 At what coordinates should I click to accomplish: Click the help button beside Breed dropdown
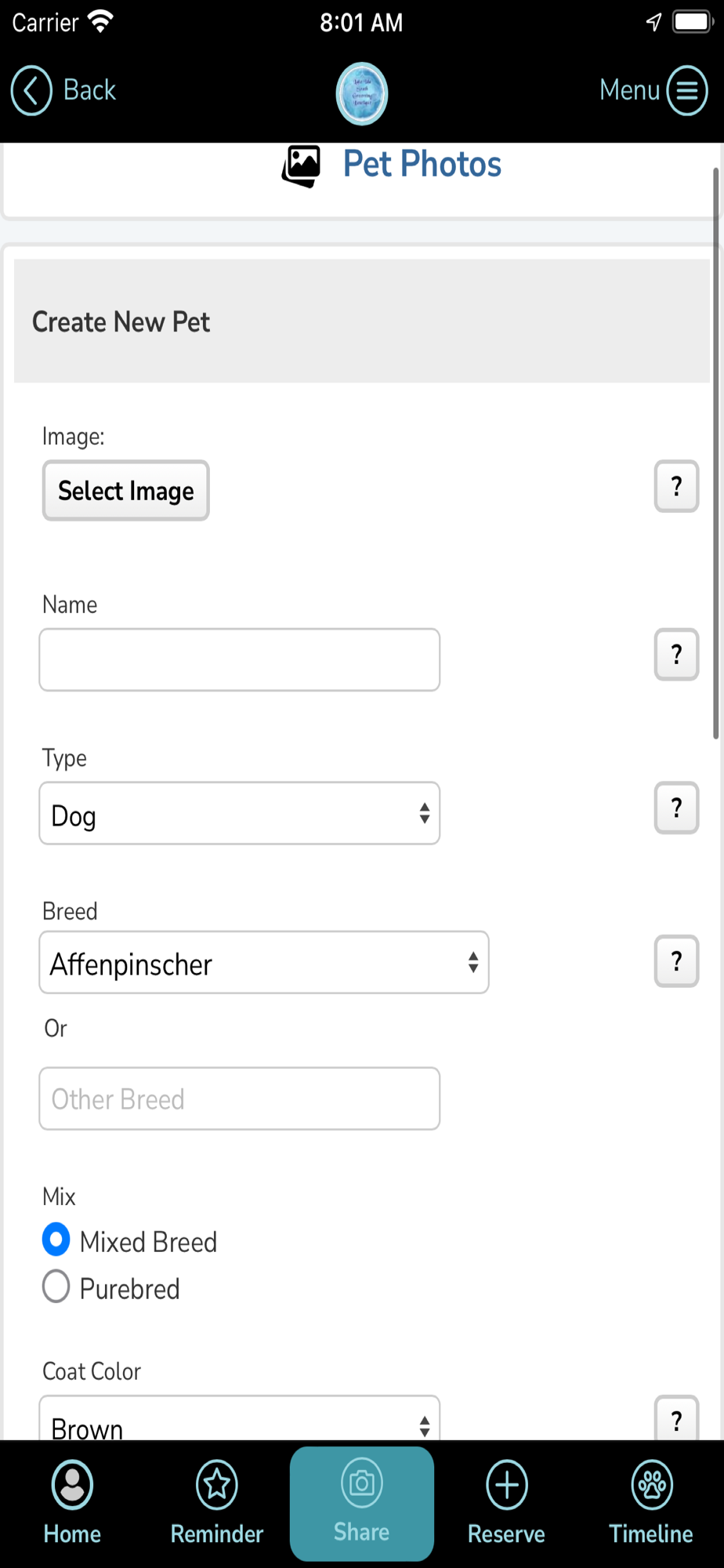676,961
